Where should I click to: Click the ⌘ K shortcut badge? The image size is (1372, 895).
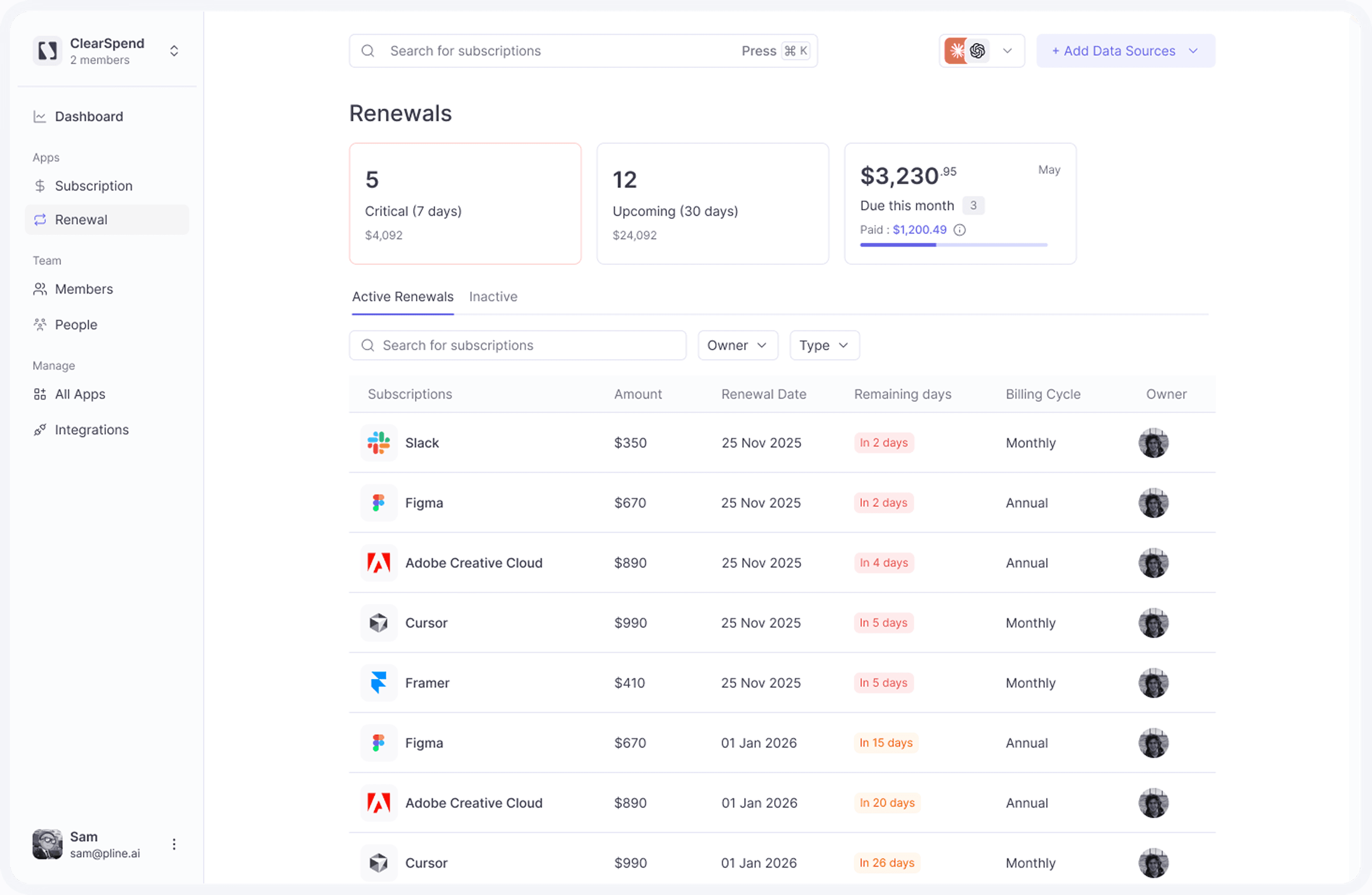tap(796, 51)
